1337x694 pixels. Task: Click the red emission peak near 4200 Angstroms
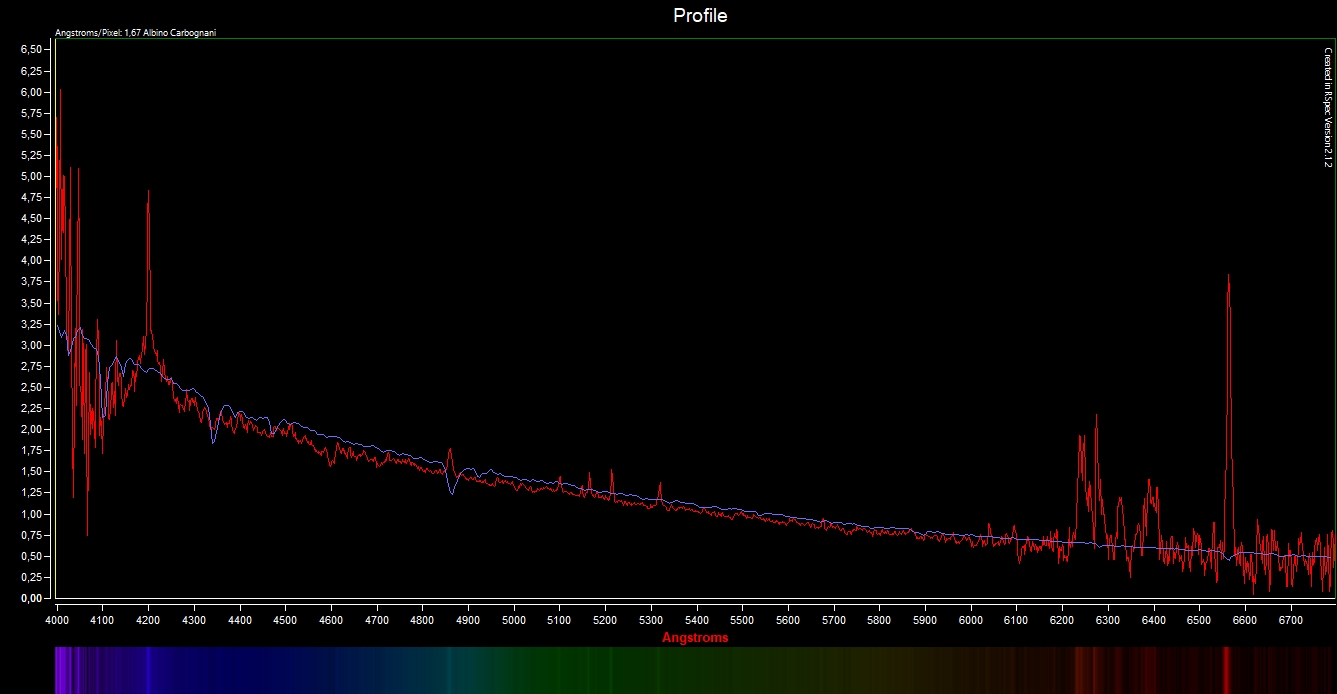pyautogui.click(x=148, y=195)
